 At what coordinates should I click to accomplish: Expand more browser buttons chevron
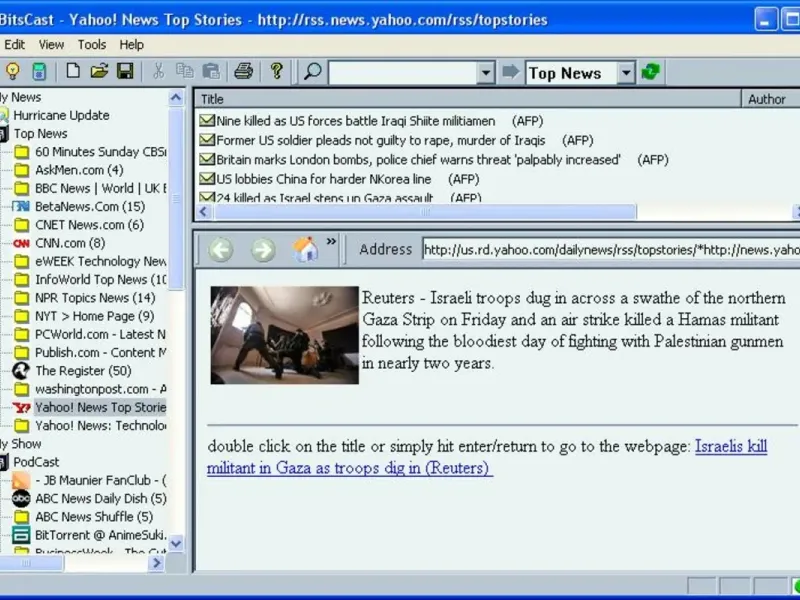[331, 241]
